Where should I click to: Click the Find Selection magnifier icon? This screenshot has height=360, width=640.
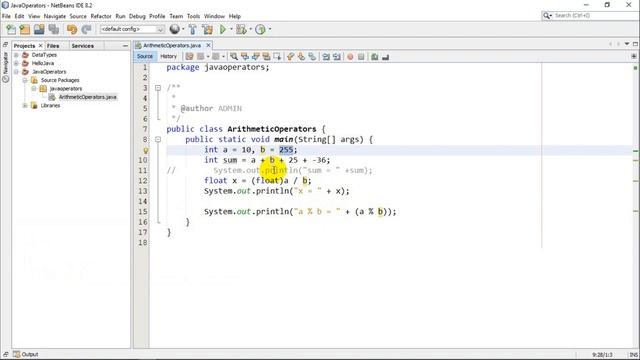click(233, 57)
